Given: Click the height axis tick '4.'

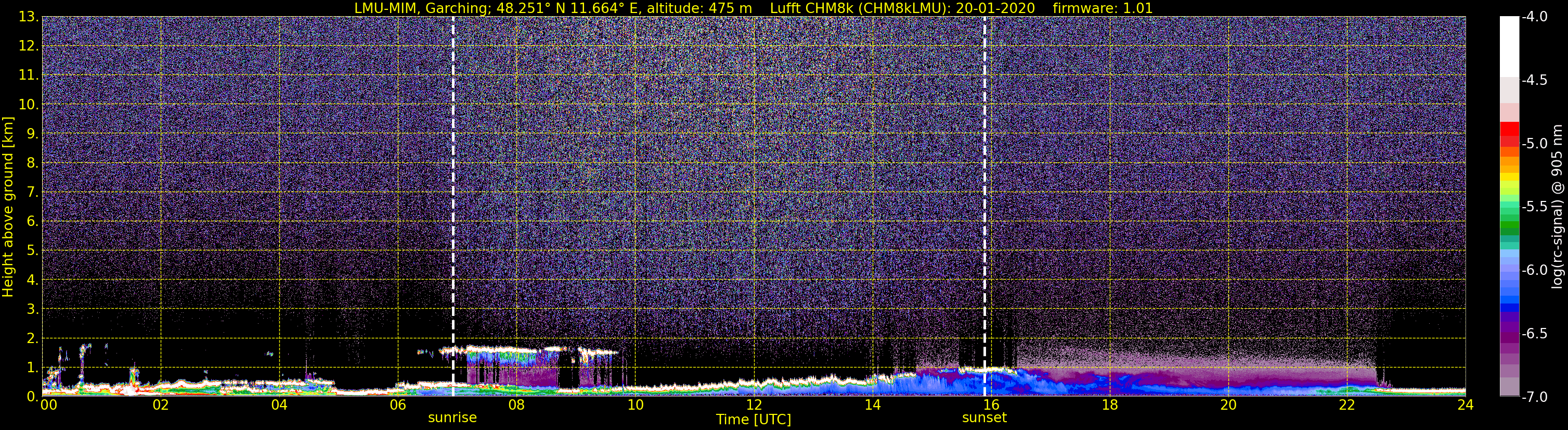Looking at the screenshot, I should point(33,280).
